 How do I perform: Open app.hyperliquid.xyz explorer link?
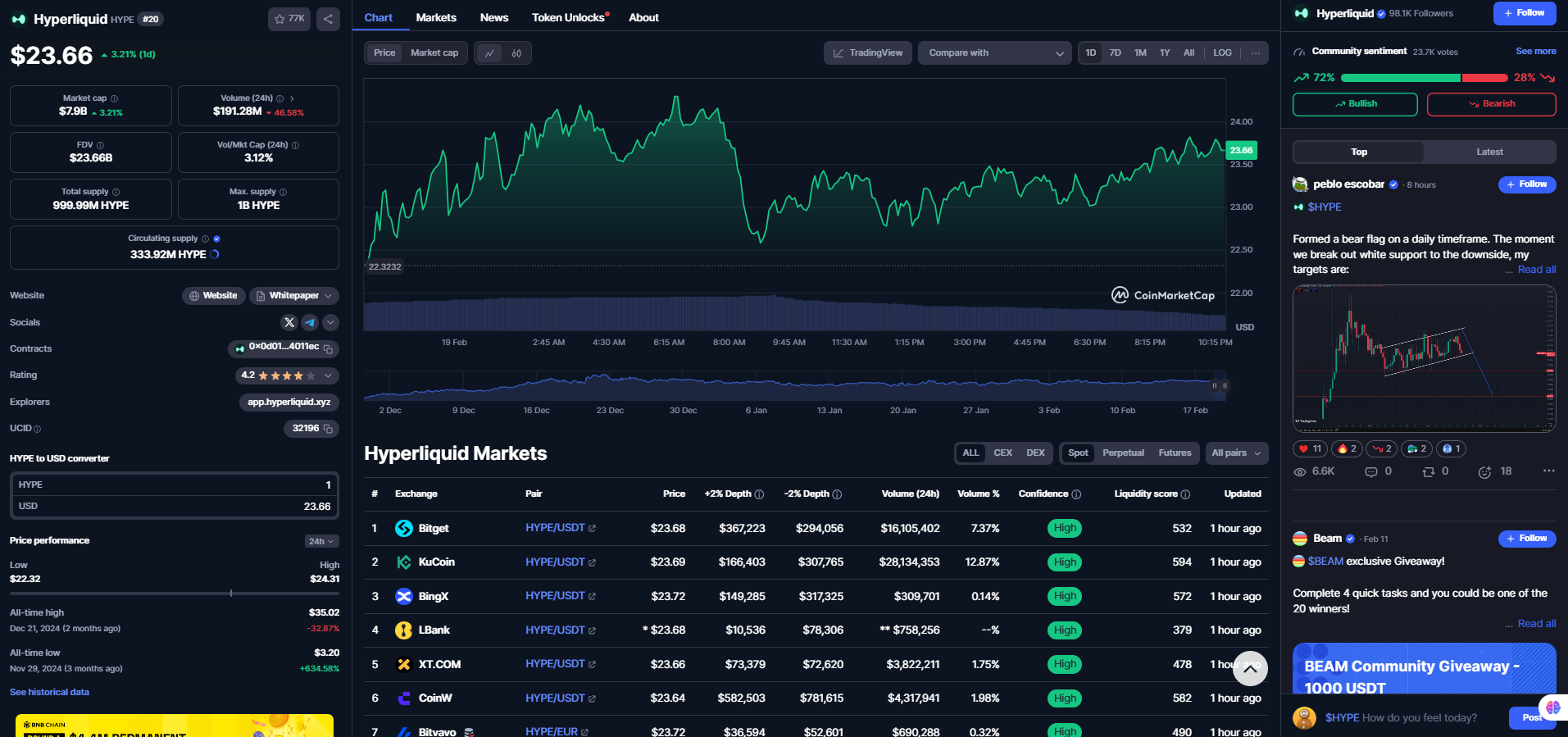click(289, 403)
